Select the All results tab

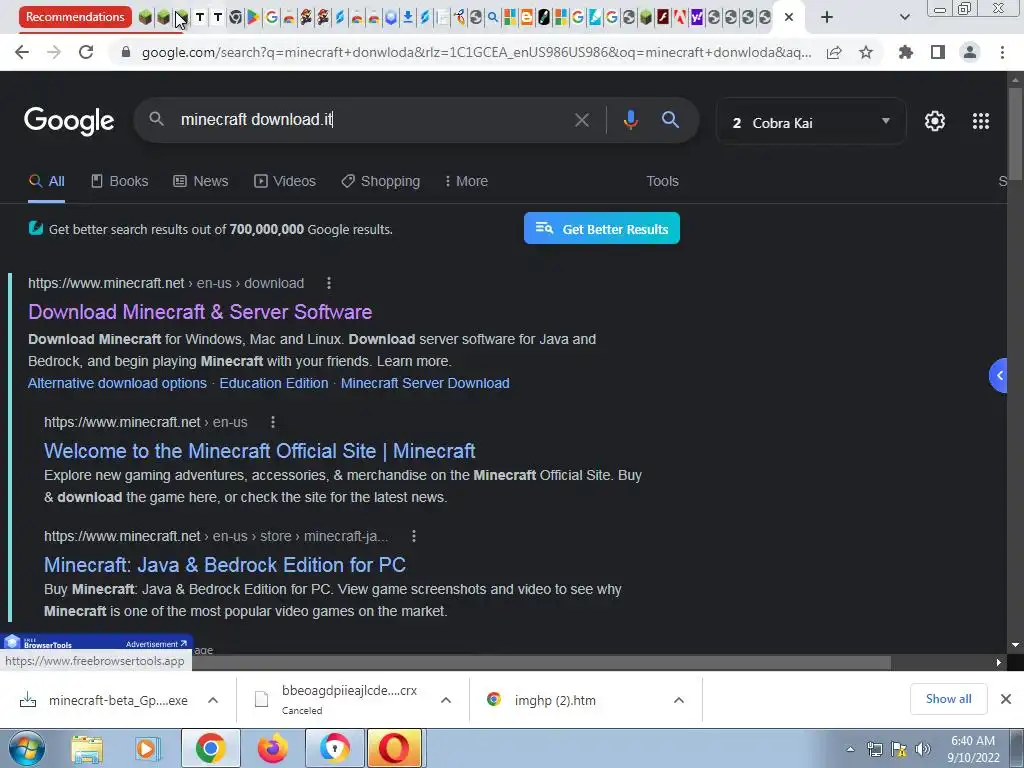46,181
